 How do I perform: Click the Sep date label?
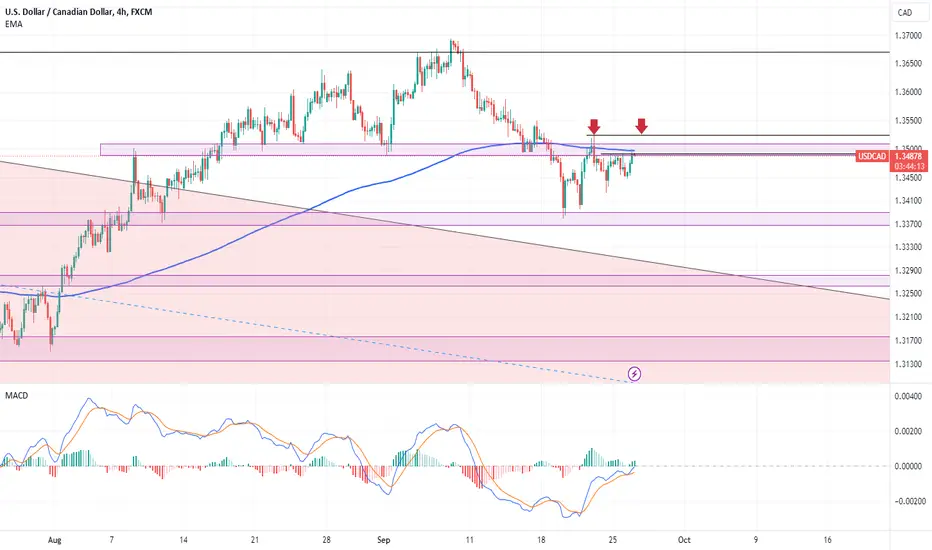click(383, 540)
